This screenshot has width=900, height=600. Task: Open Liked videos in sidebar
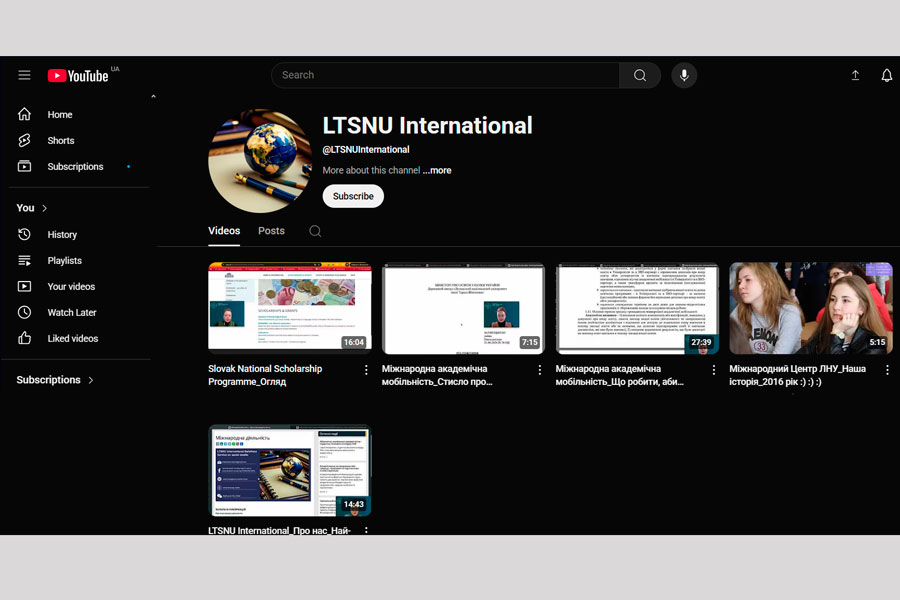pyautogui.click(x=75, y=338)
